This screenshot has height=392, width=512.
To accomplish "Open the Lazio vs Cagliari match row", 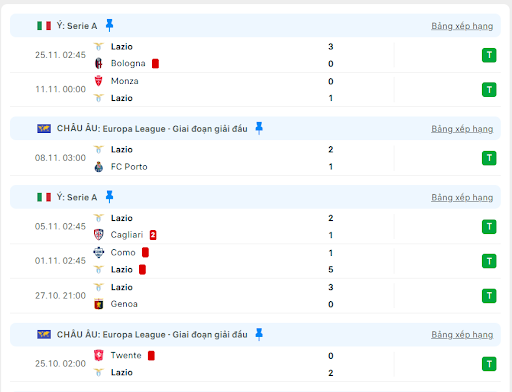I will click(x=255, y=226).
